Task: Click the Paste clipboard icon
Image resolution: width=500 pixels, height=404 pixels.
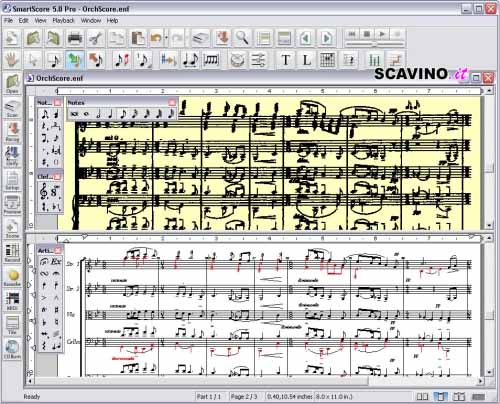Action: (138, 38)
